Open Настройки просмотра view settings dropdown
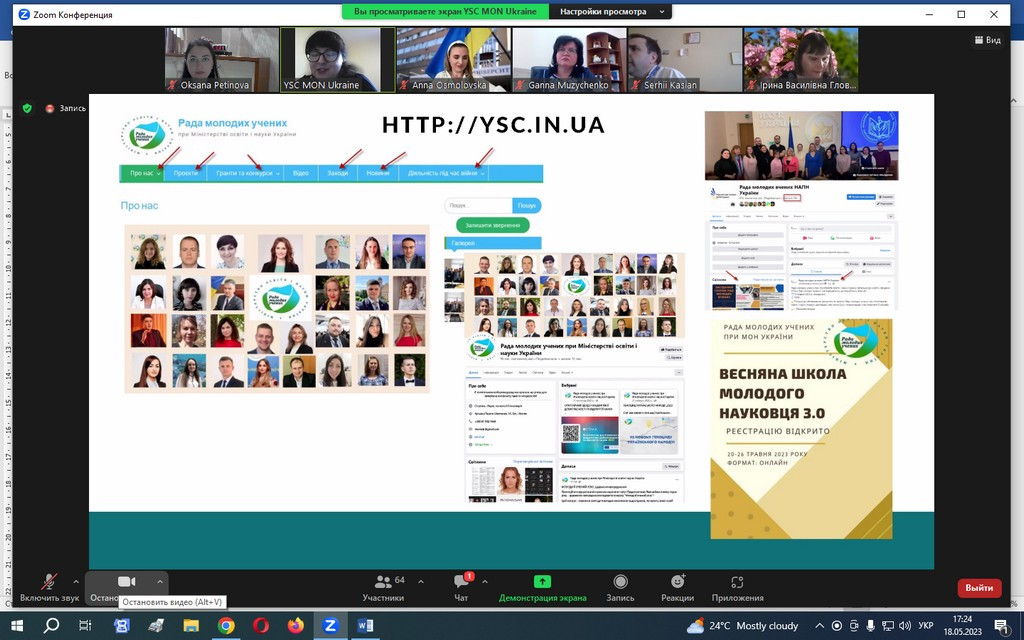The image size is (1024, 640). [610, 12]
